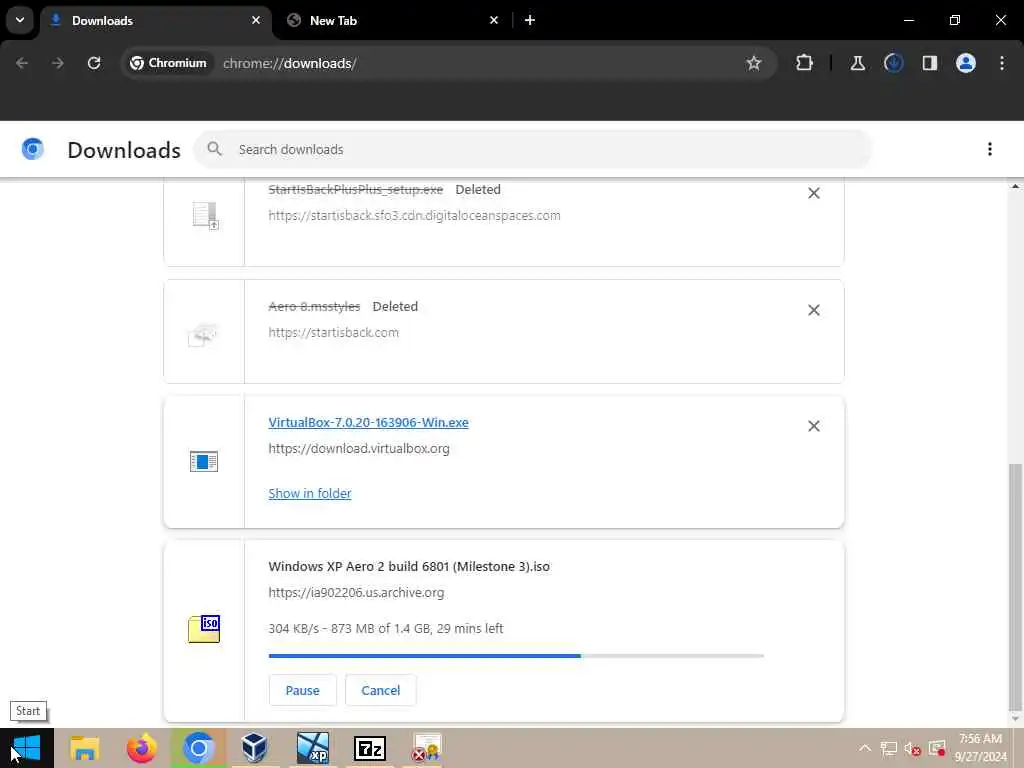Click the Search downloads field
Viewport: 1024px width, 768px height.
pyautogui.click(x=533, y=150)
